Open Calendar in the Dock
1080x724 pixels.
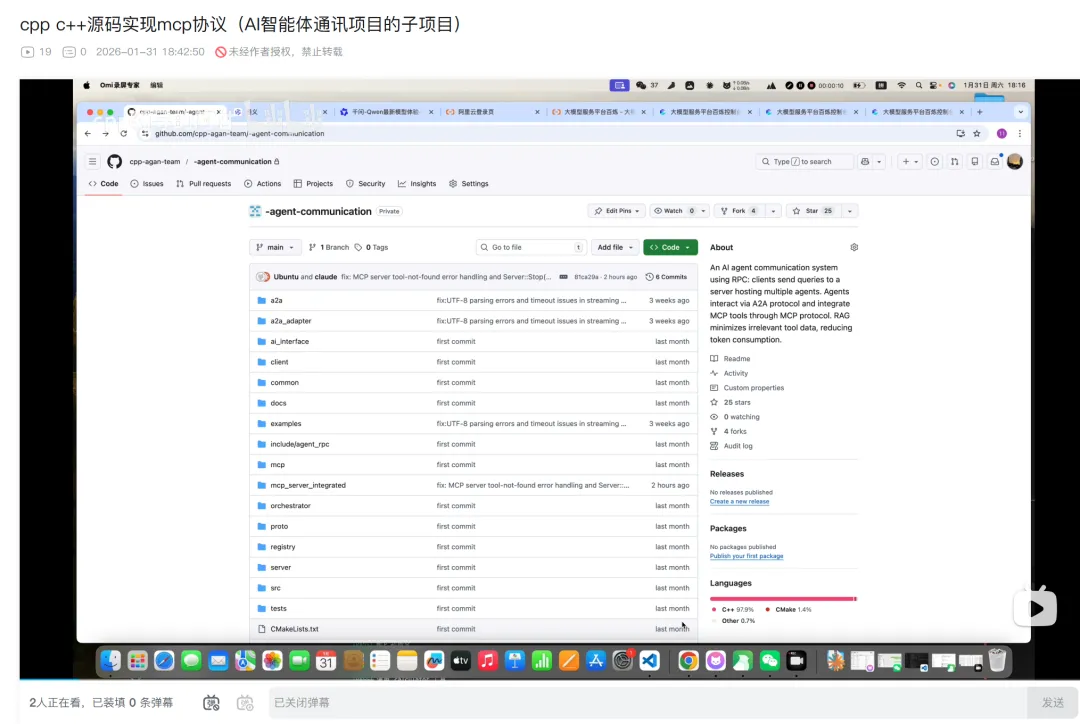tap(326, 661)
